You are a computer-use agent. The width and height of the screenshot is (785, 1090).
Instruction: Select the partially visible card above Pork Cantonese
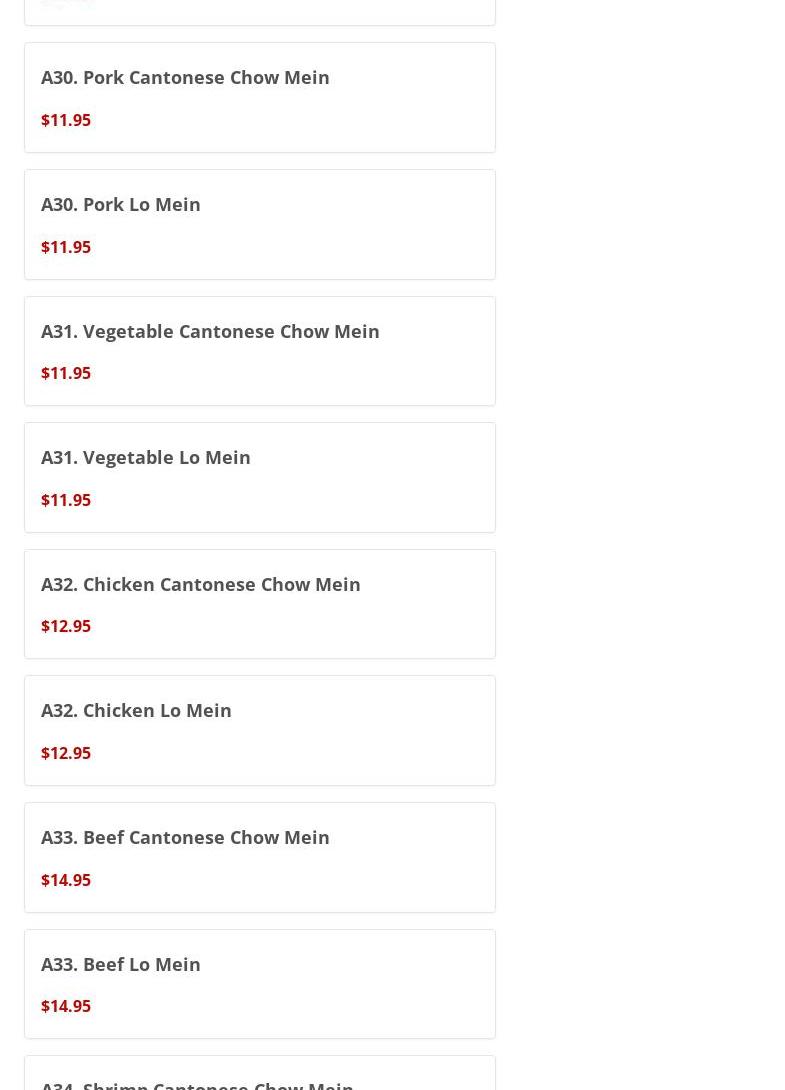pos(260,12)
